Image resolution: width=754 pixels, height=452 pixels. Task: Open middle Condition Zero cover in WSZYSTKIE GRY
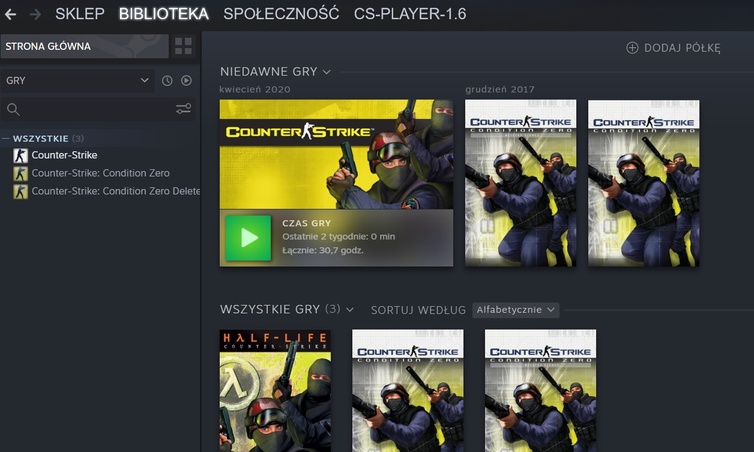point(408,390)
